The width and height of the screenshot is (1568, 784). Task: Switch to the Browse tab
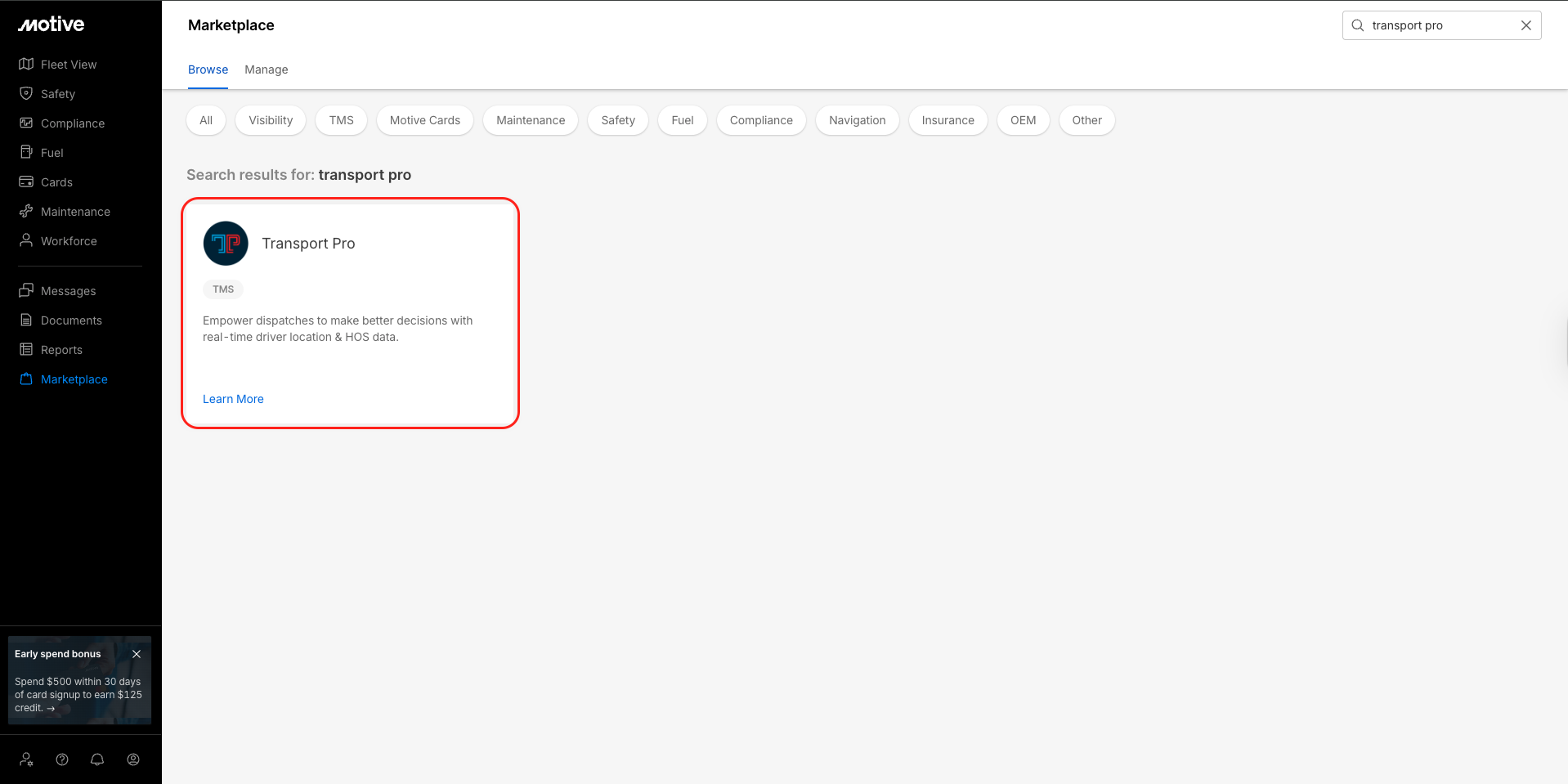pyautogui.click(x=208, y=69)
